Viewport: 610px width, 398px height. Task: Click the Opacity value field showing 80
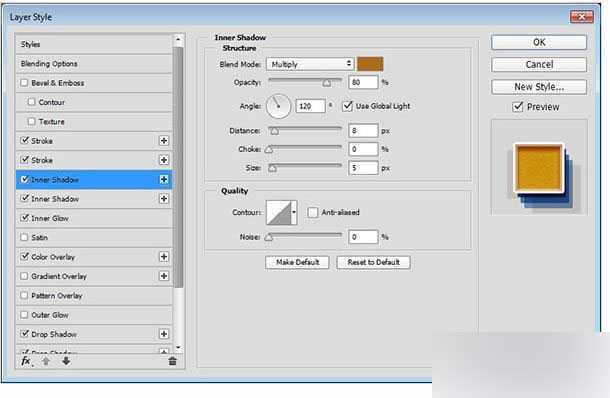tap(363, 82)
